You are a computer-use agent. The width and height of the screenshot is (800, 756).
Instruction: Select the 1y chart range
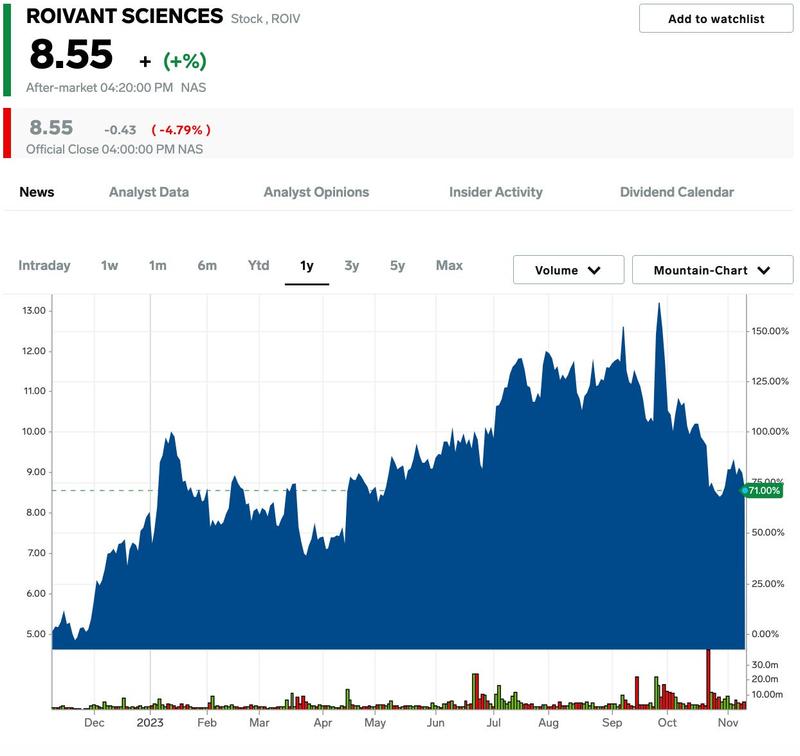coord(307,266)
